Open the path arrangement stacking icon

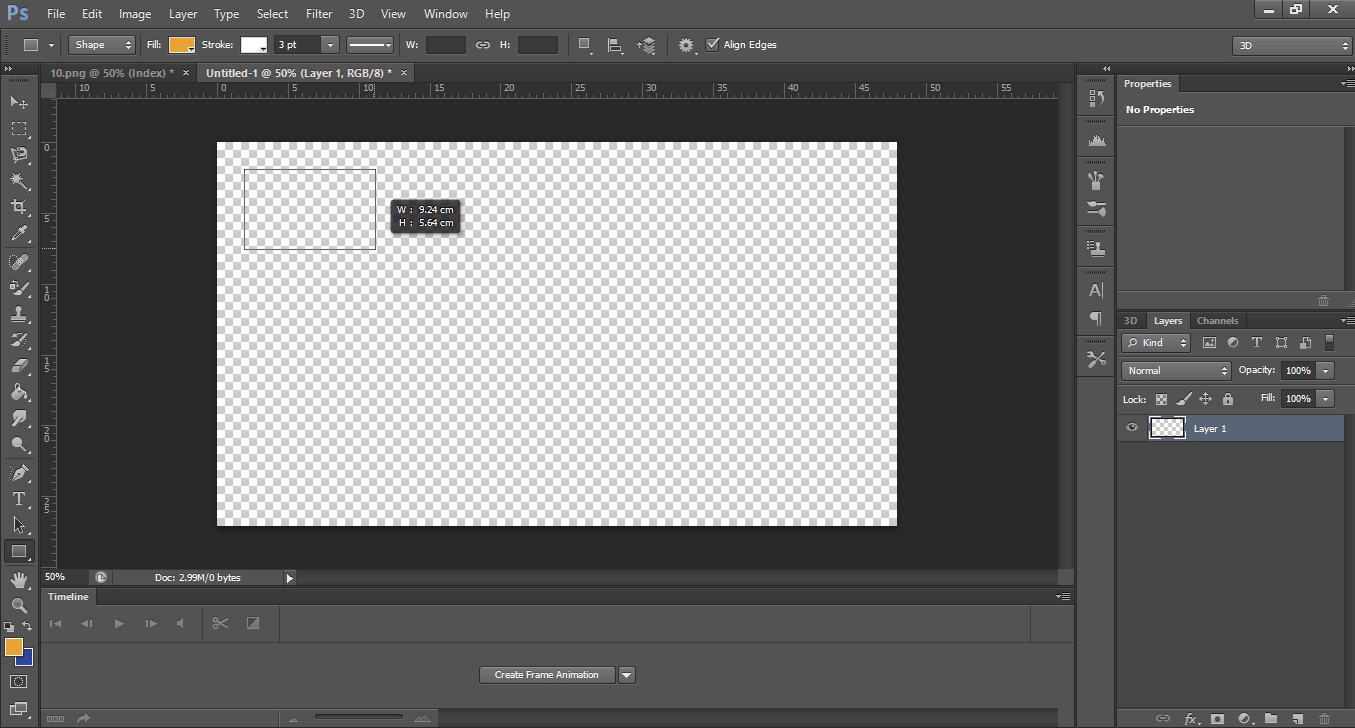646,45
